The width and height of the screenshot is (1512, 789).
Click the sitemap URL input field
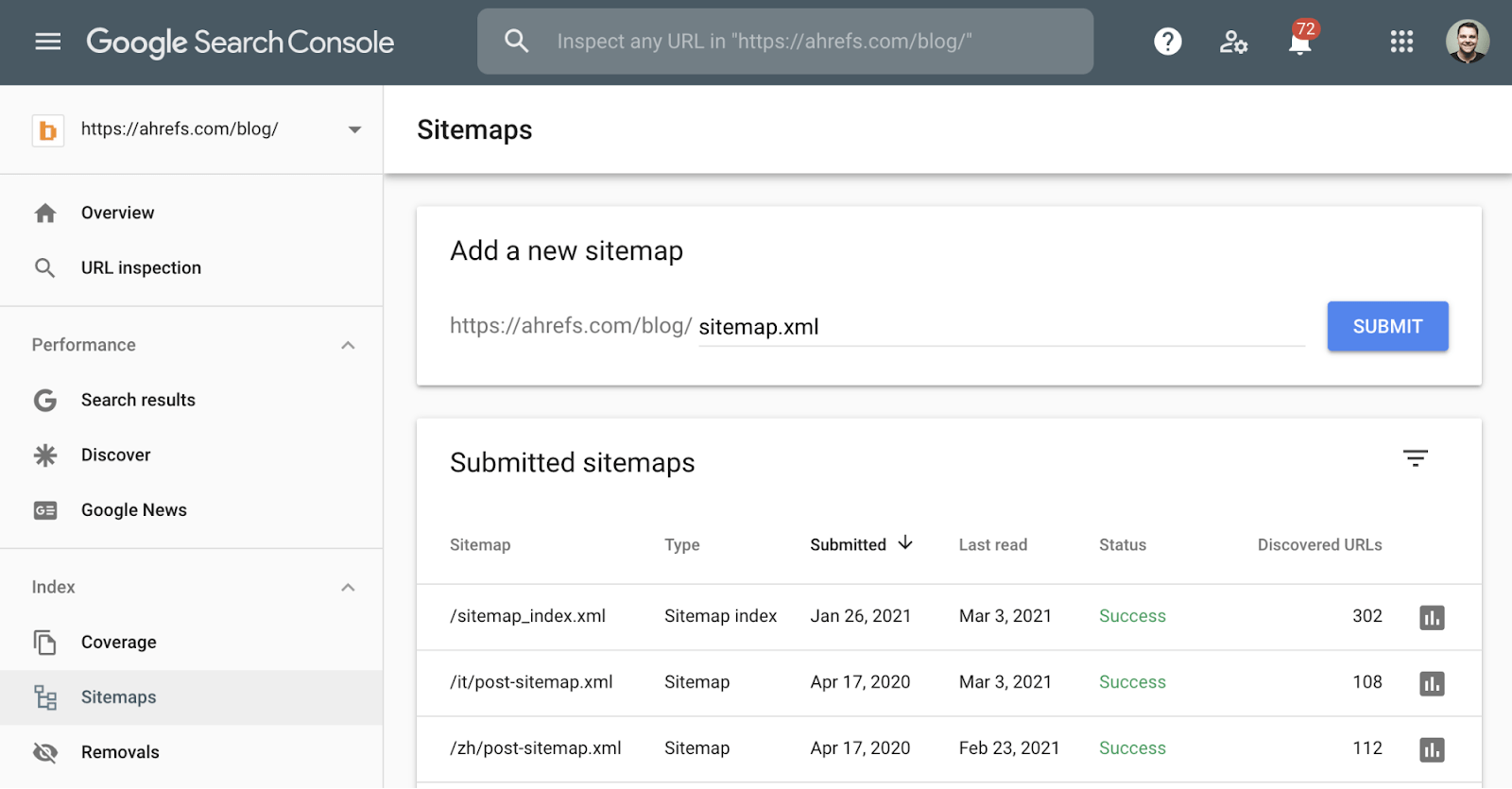pos(1000,328)
